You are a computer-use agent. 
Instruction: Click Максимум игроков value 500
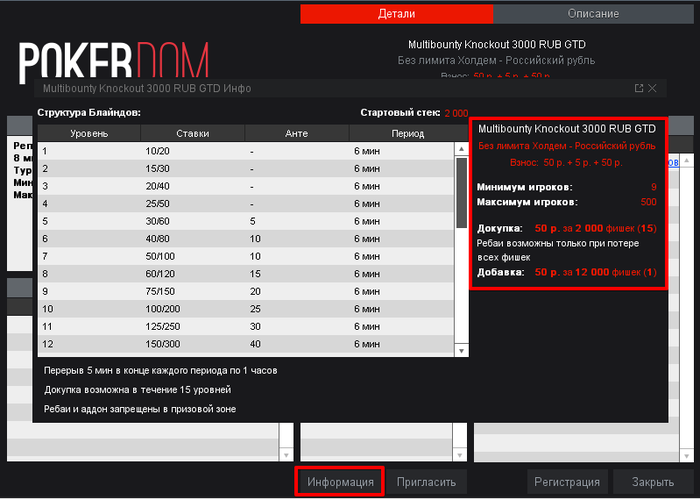tap(648, 202)
